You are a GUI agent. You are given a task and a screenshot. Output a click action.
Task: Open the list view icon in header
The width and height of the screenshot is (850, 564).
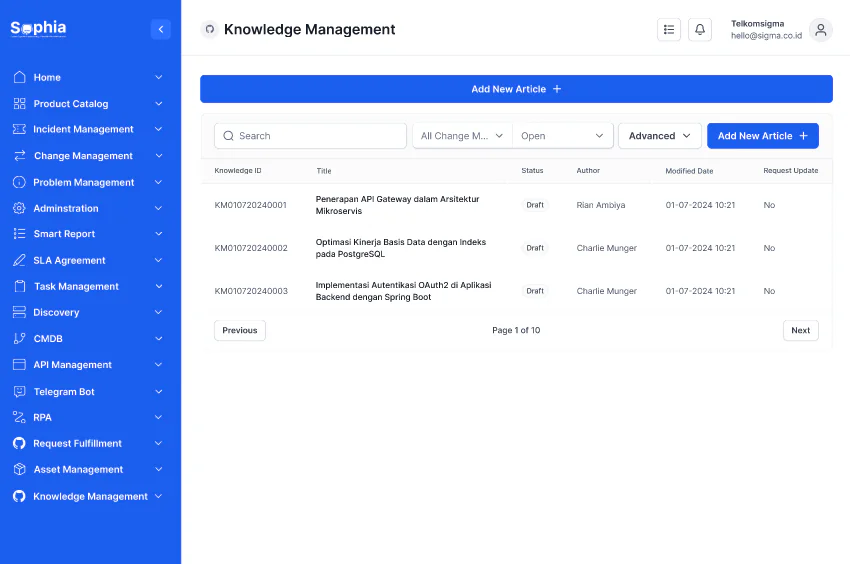click(x=669, y=29)
